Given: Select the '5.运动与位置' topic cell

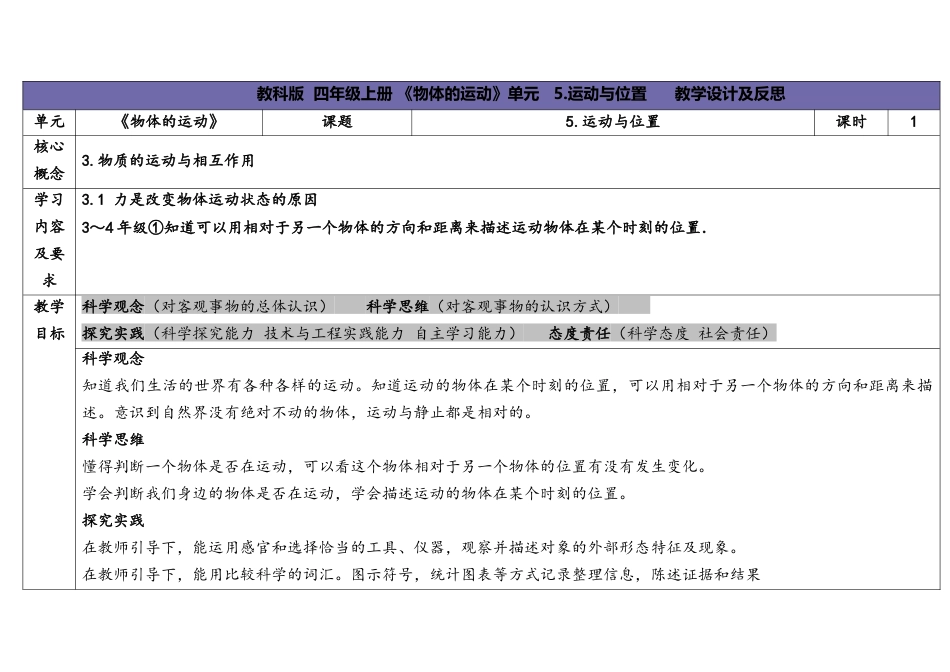Looking at the screenshot, I should pyautogui.click(x=613, y=122).
